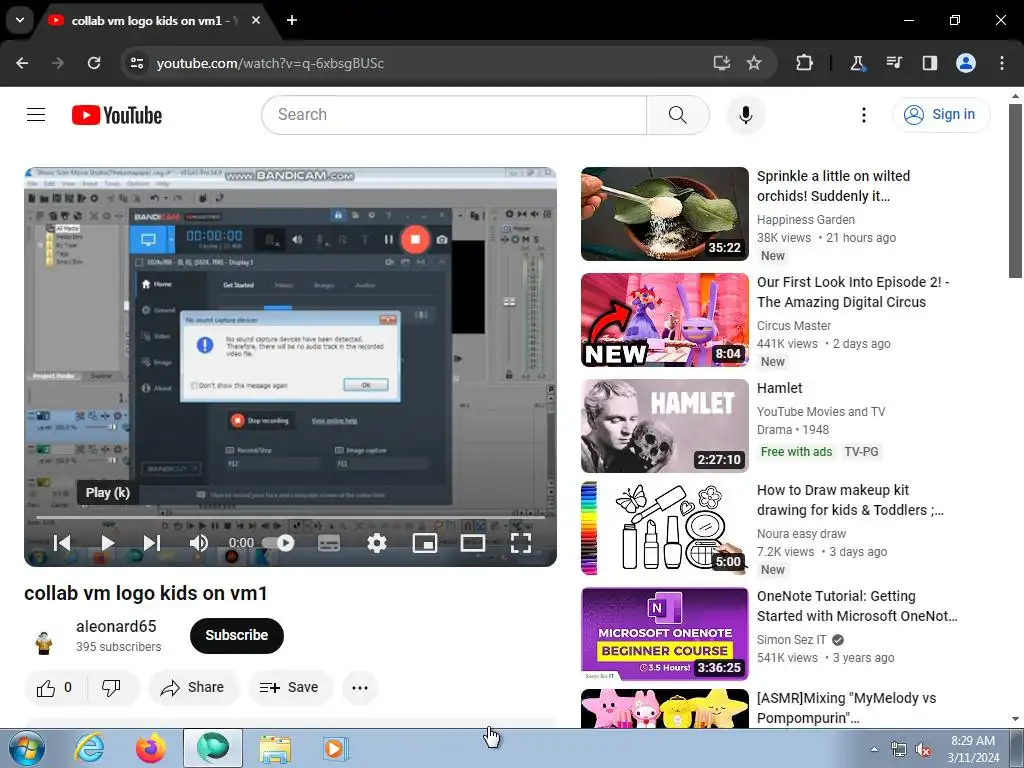
Task: View site information icon in address bar
Action: 137,63
